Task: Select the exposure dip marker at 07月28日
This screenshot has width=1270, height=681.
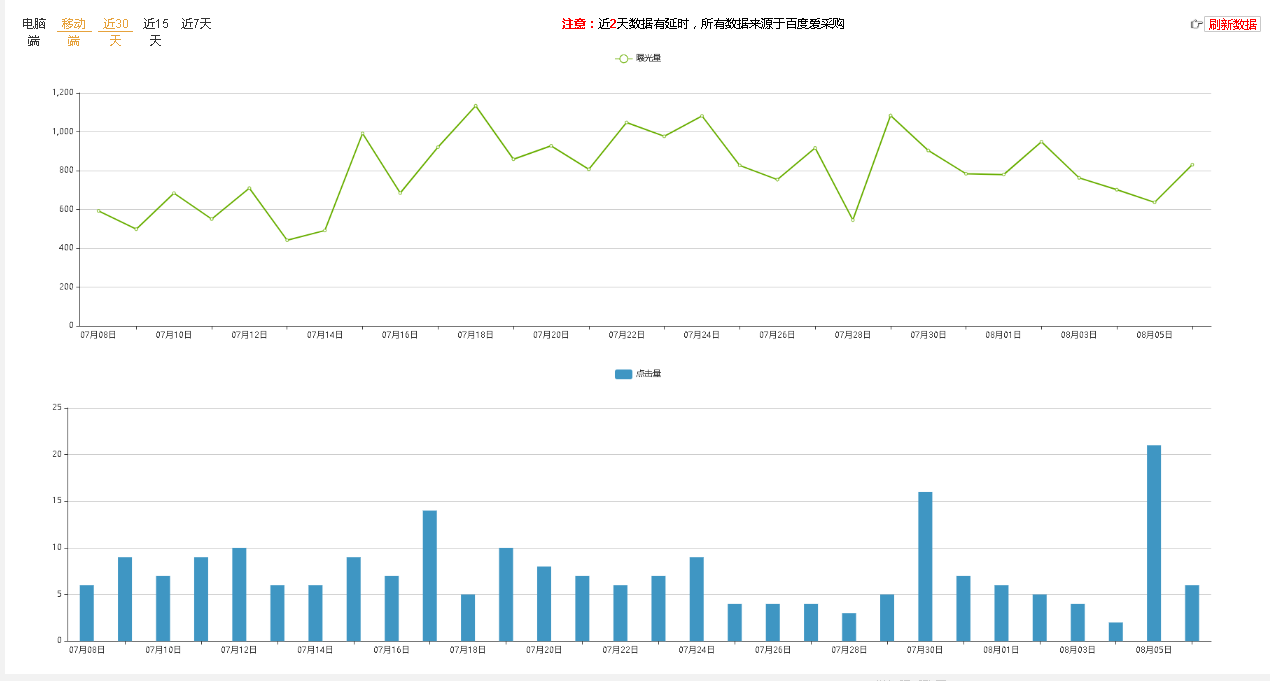Action: pos(853,219)
